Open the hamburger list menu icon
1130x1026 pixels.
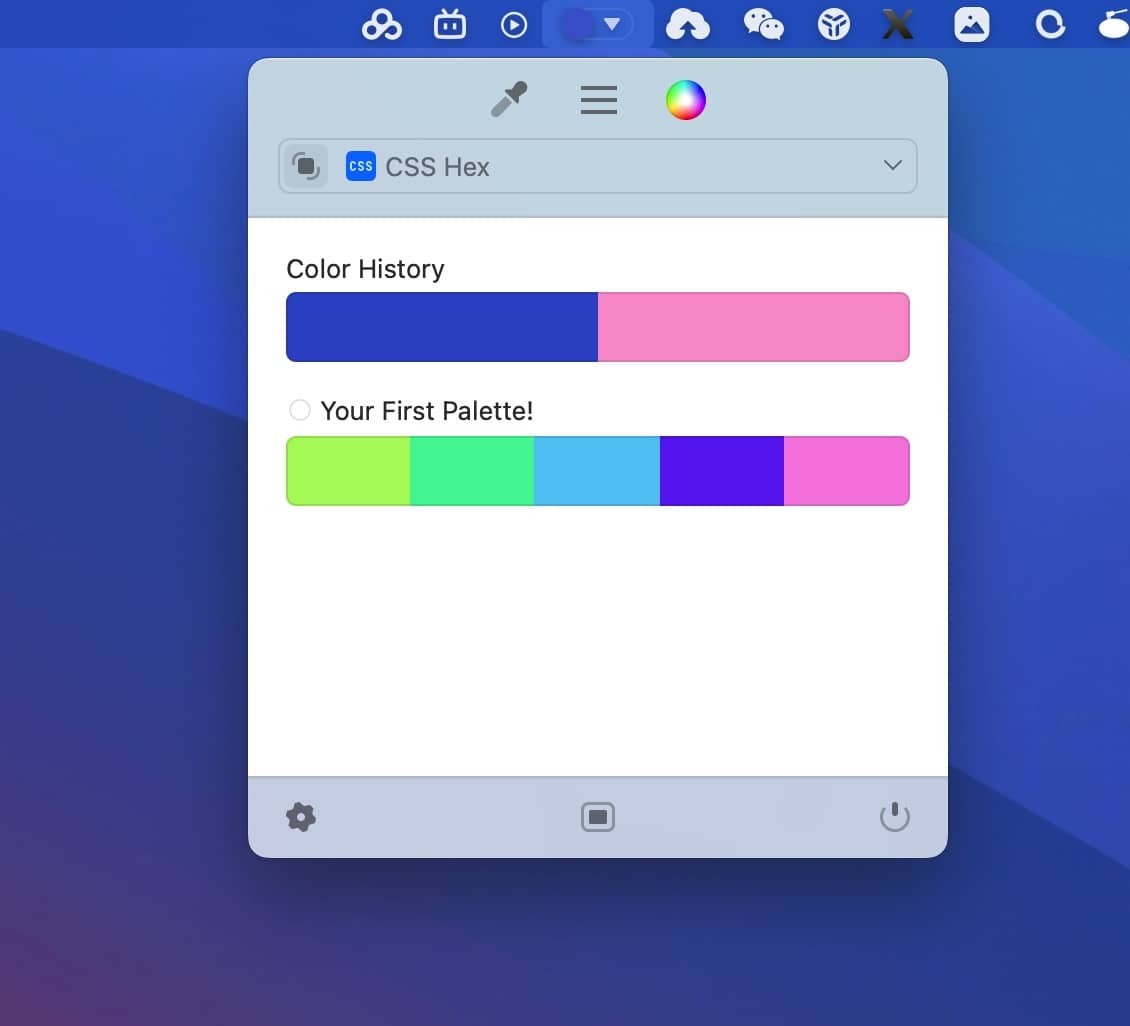tap(598, 99)
